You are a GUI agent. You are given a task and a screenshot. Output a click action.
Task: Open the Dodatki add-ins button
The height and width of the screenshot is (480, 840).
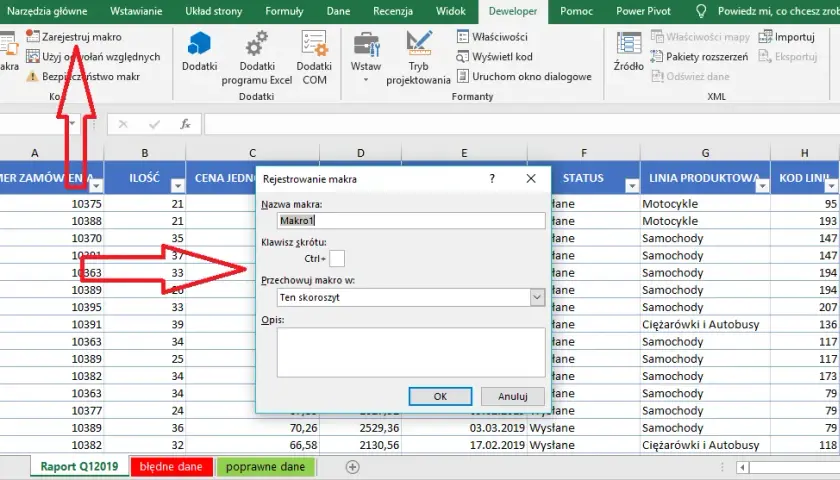[x=199, y=51]
